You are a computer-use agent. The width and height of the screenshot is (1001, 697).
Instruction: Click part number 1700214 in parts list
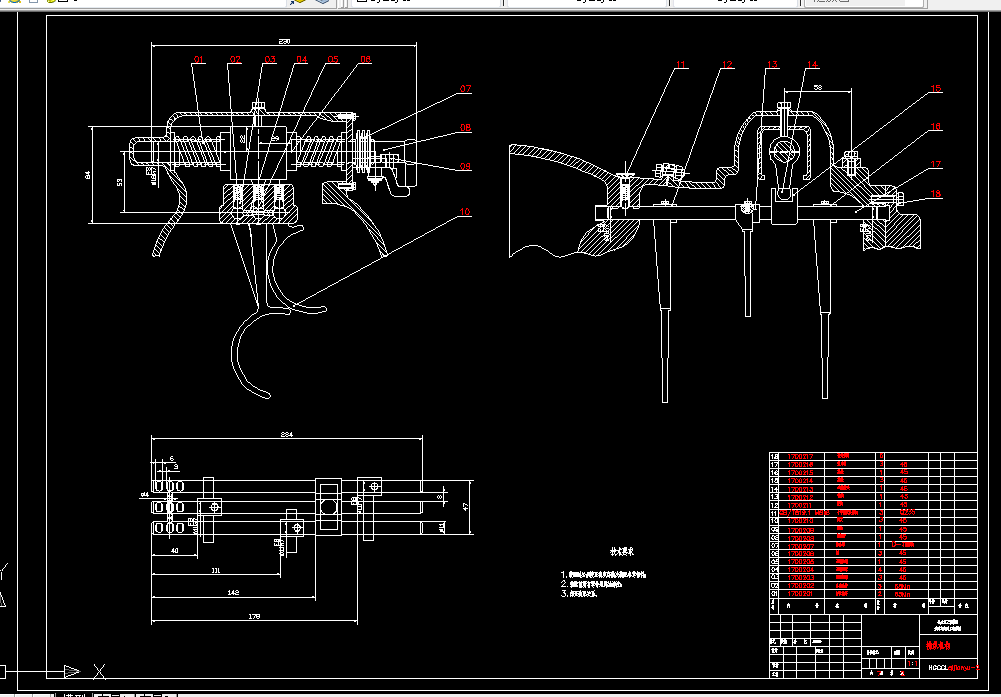[x=801, y=481]
